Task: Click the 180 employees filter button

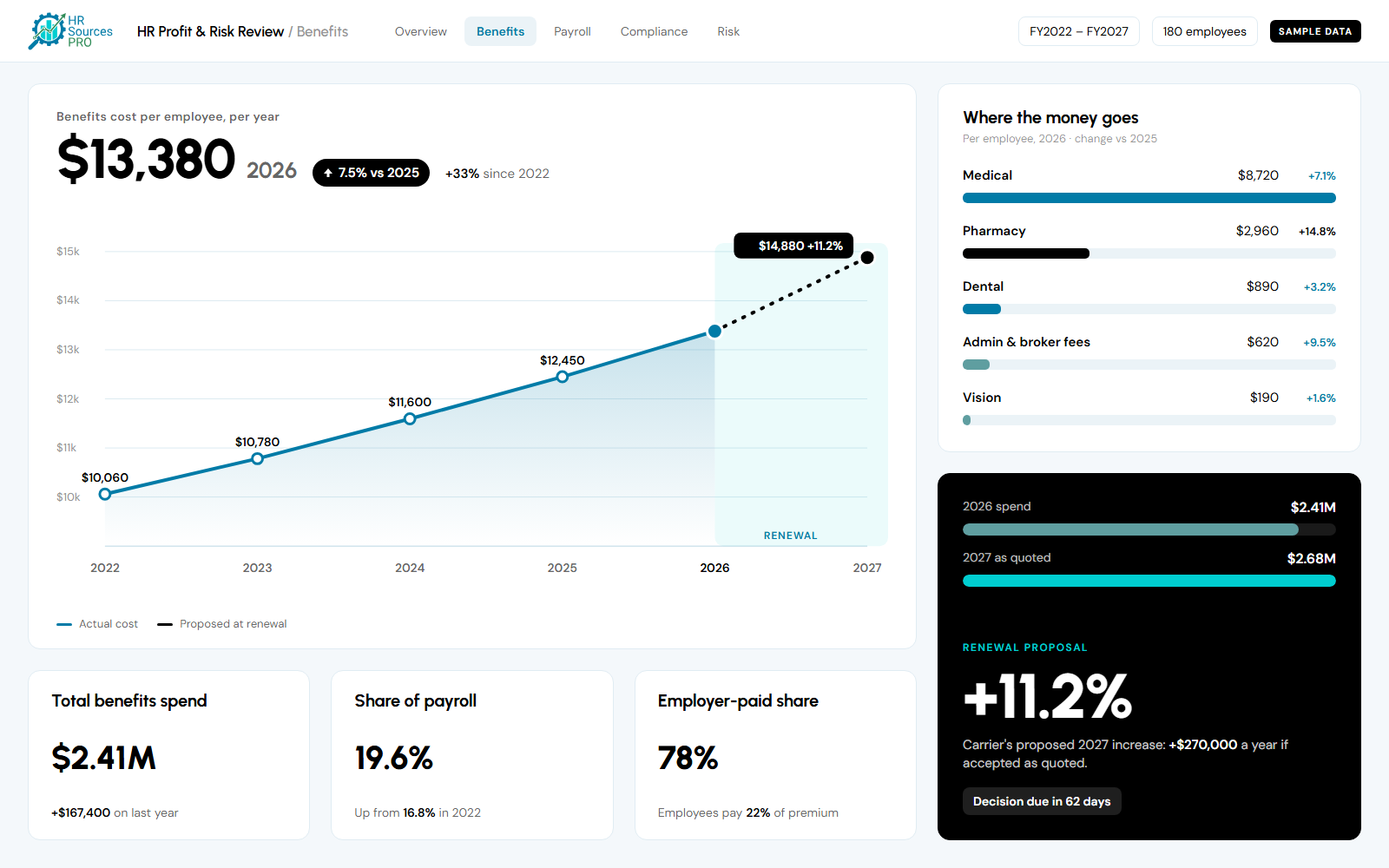Action: (x=1204, y=31)
